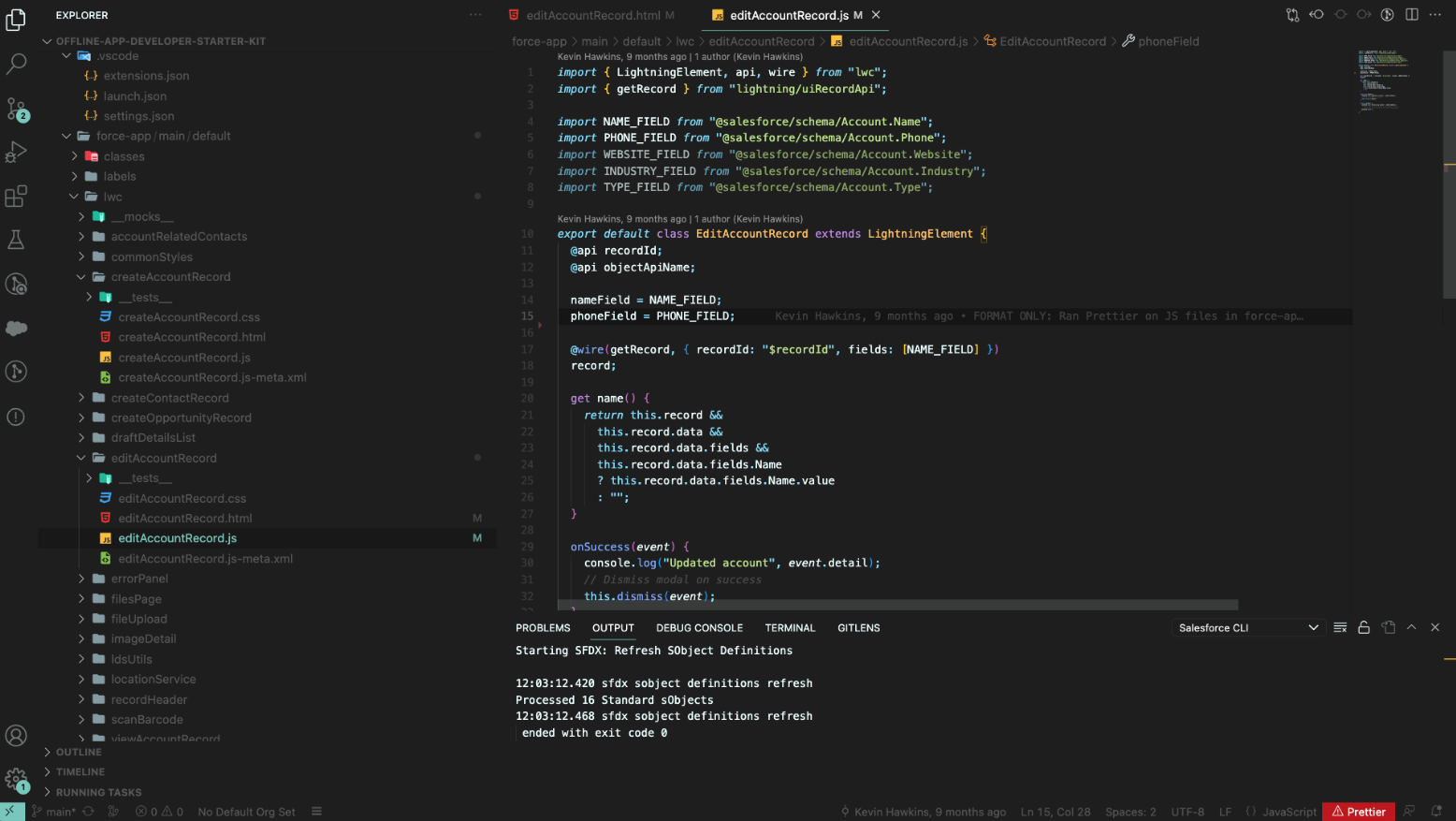Toggle output auto-scroll lock
Image resolution: width=1456 pixels, height=821 pixels.
click(x=1363, y=627)
